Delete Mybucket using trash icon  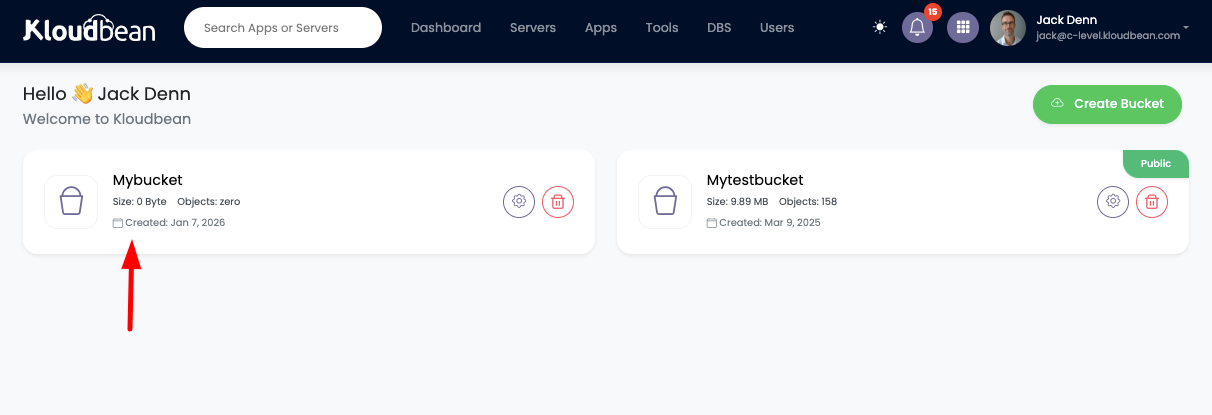point(558,202)
